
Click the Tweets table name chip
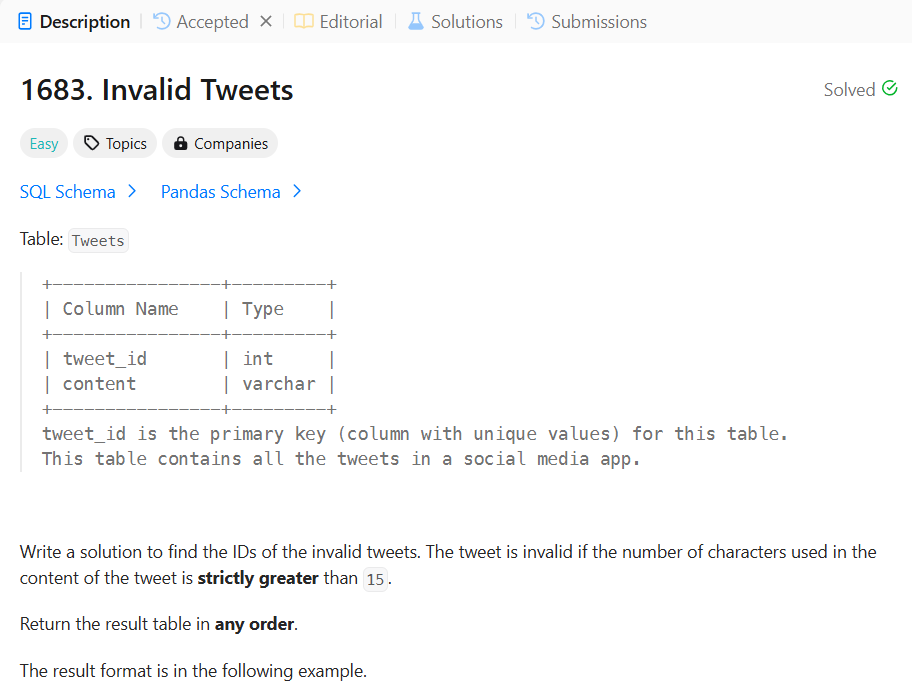97,240
